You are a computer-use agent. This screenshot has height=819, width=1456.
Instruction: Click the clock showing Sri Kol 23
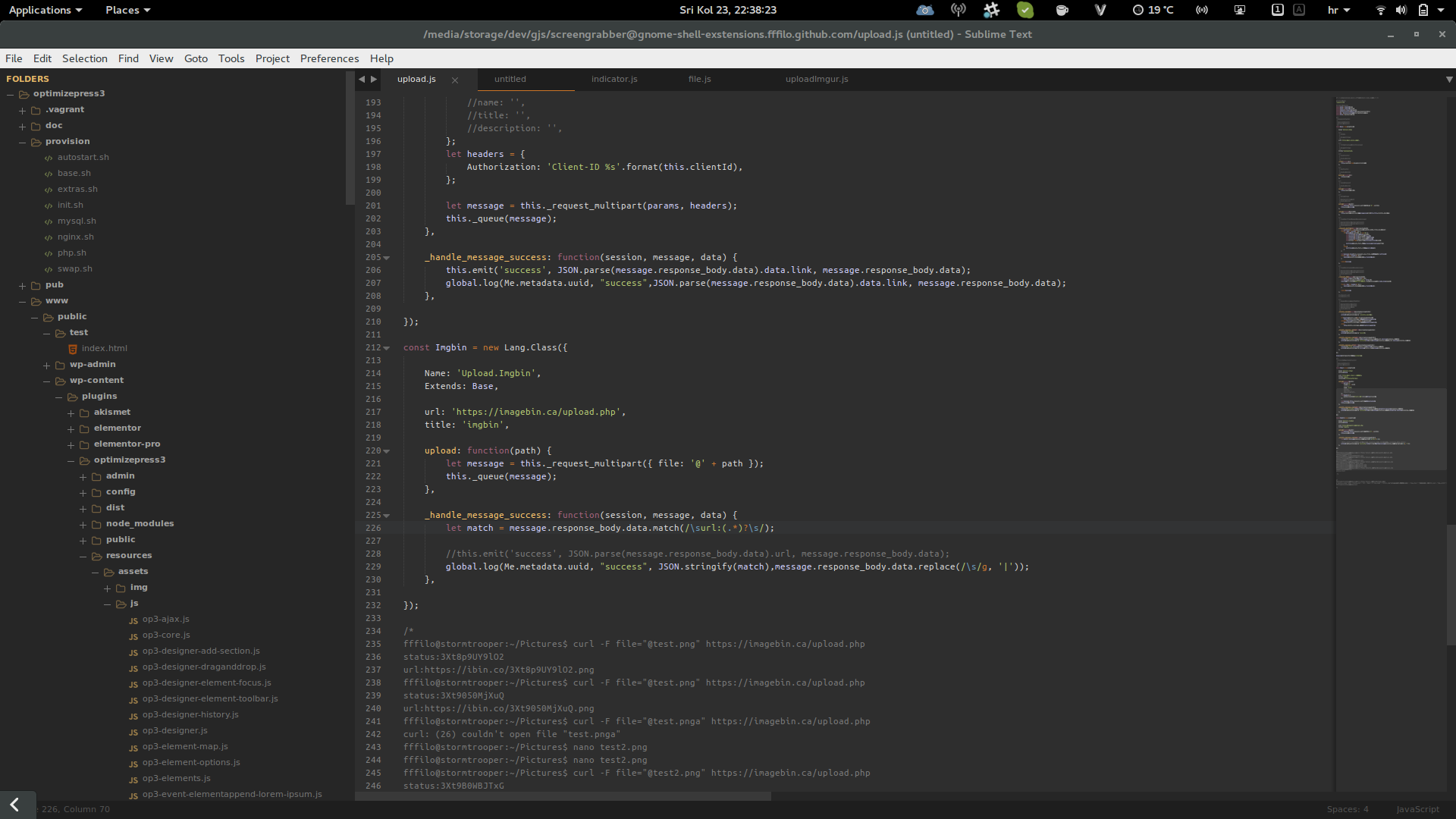727,10
